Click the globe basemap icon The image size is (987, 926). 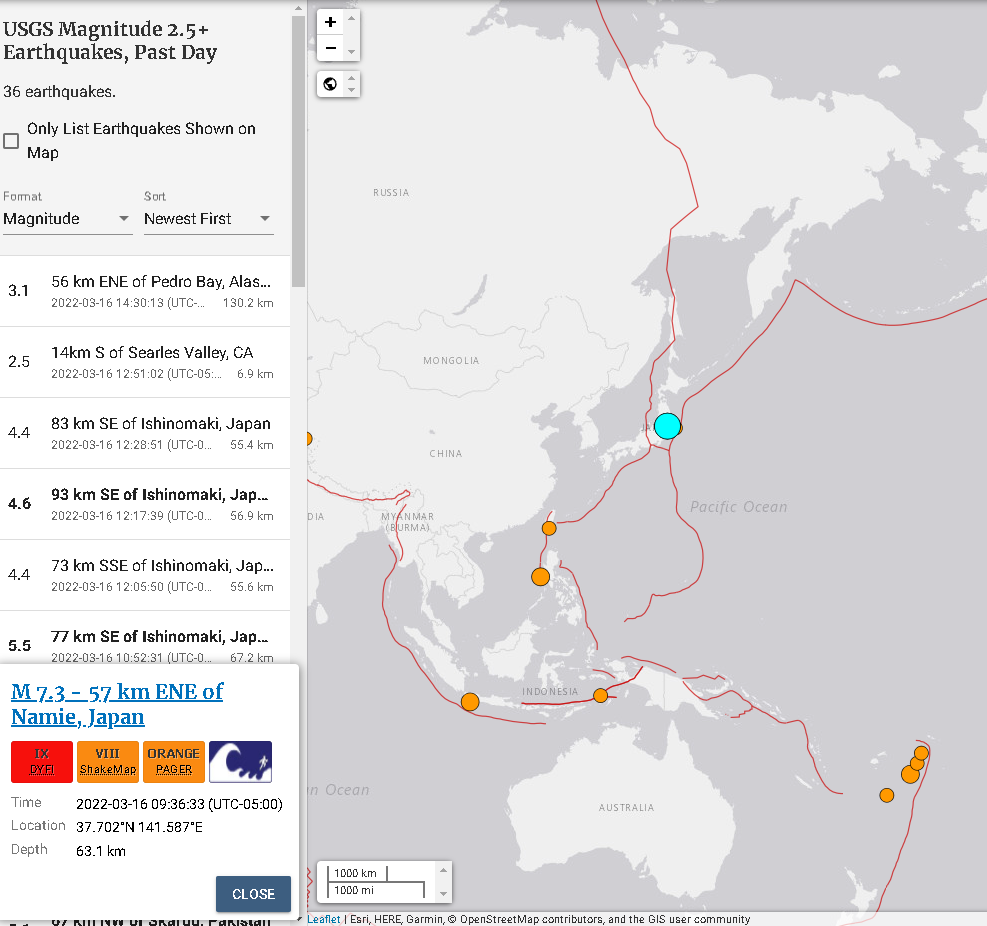330,84
